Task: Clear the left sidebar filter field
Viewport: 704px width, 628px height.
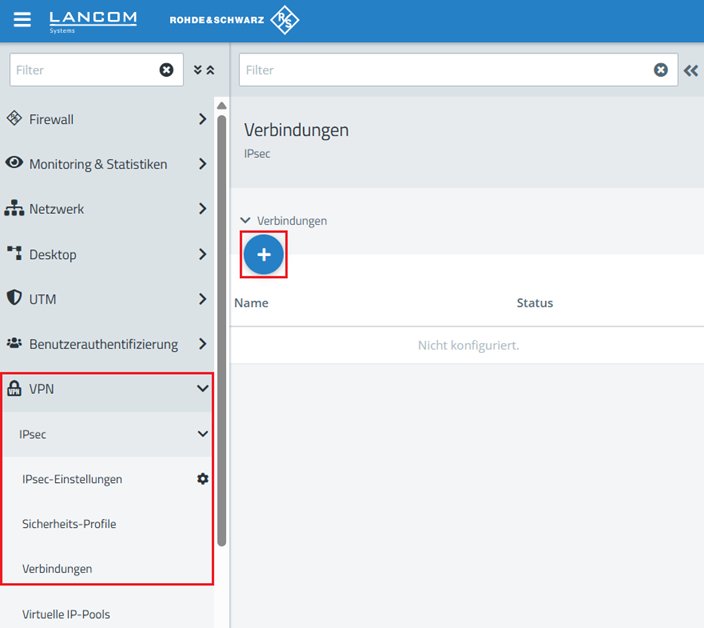Action: coord(167,70)
